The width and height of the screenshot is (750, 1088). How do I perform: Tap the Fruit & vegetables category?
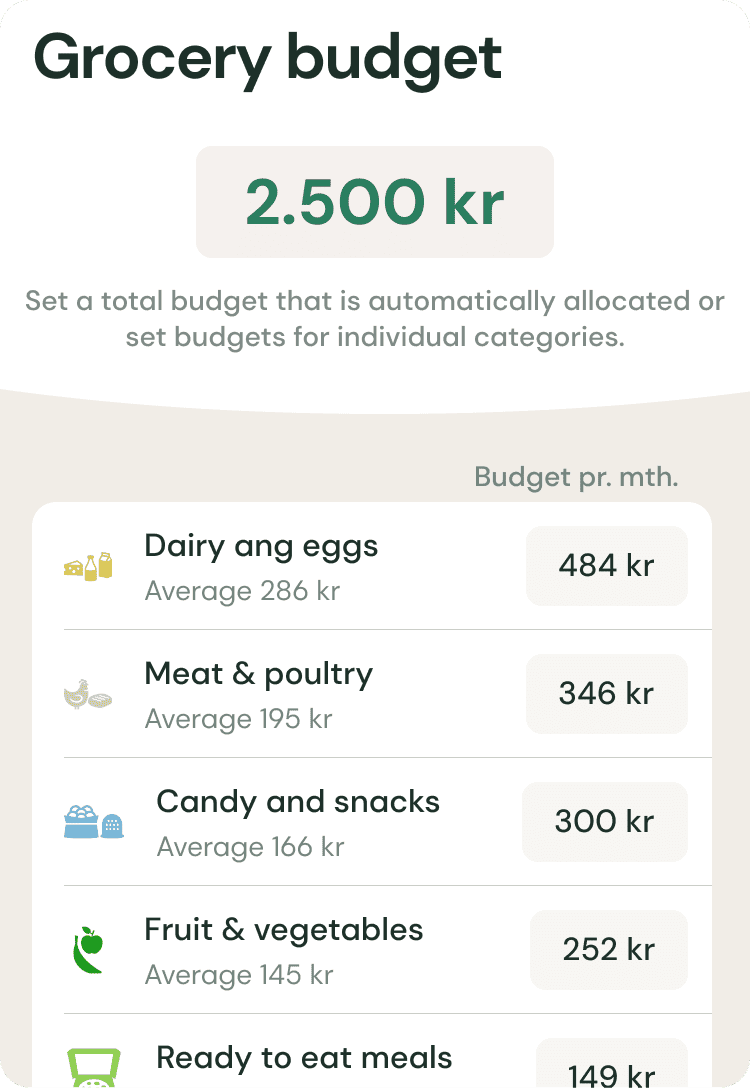[284, 930]
